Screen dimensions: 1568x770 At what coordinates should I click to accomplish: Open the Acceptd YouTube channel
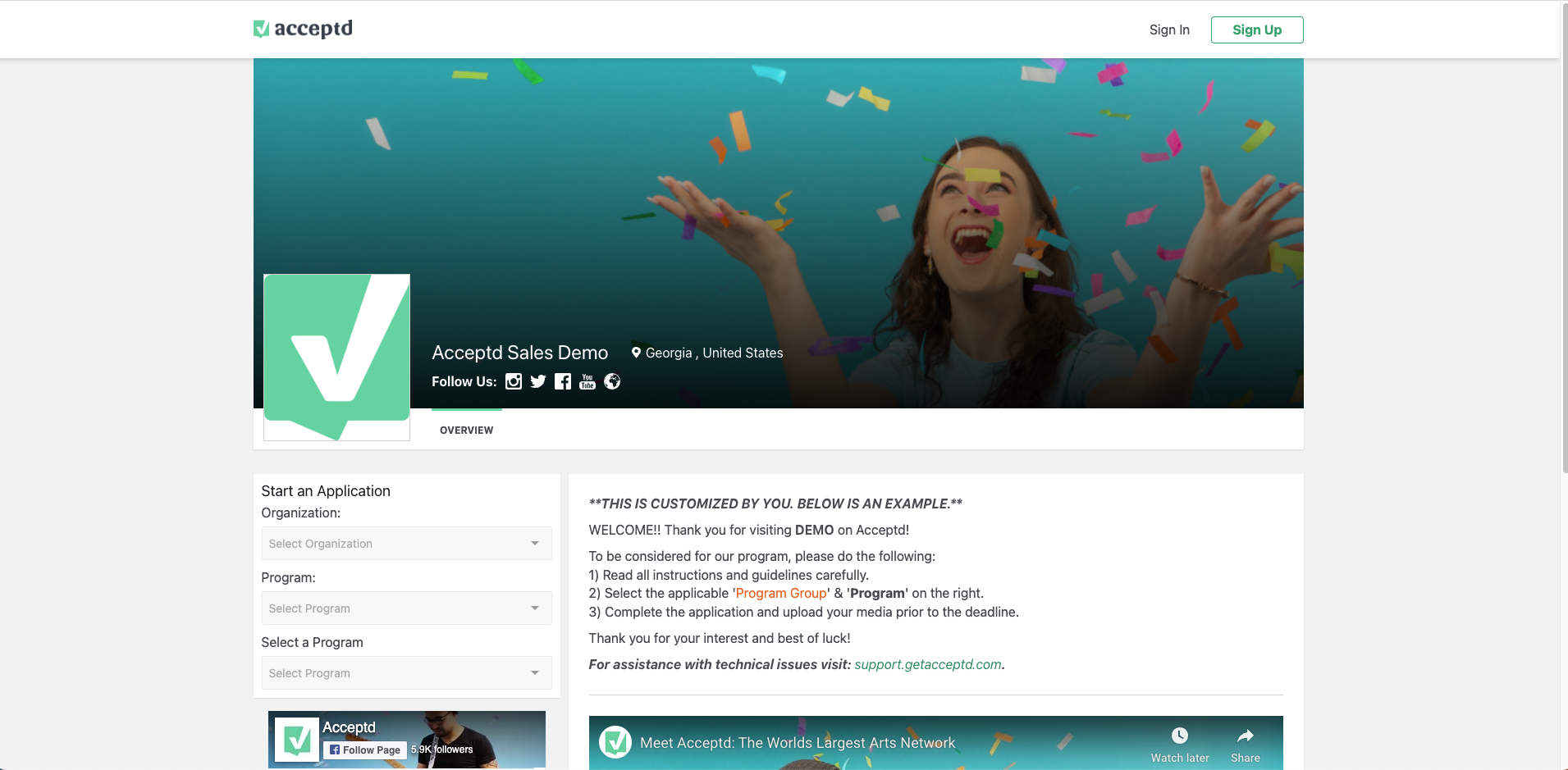pos(587,381)
